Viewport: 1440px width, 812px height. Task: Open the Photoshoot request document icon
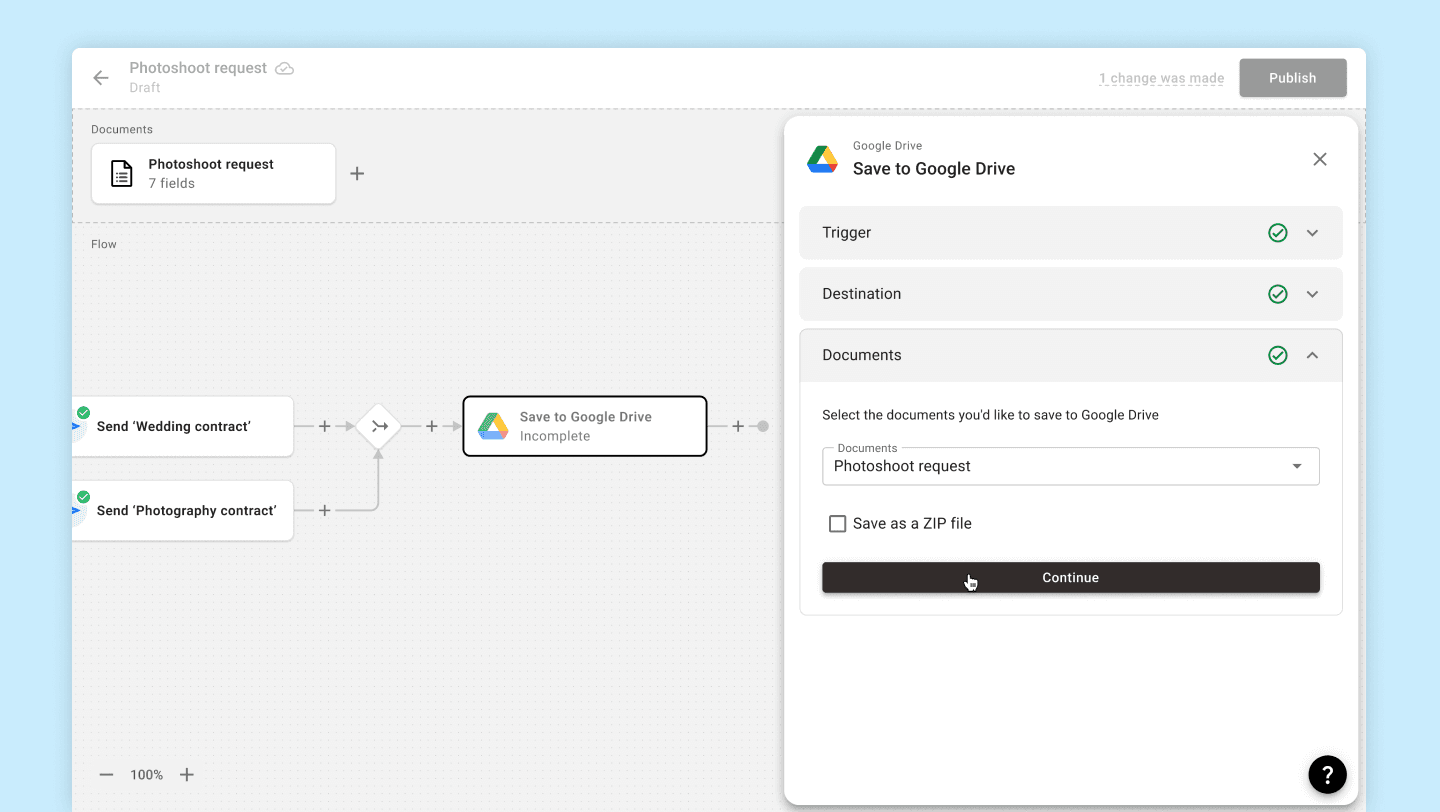(x=121, y=174)
